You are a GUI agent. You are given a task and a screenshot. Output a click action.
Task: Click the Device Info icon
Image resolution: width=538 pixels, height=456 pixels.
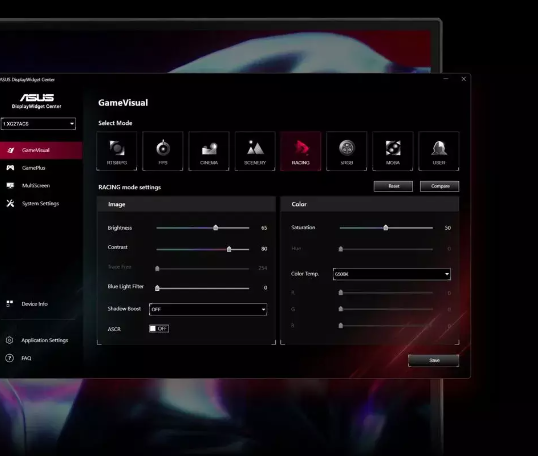point(10,304)
